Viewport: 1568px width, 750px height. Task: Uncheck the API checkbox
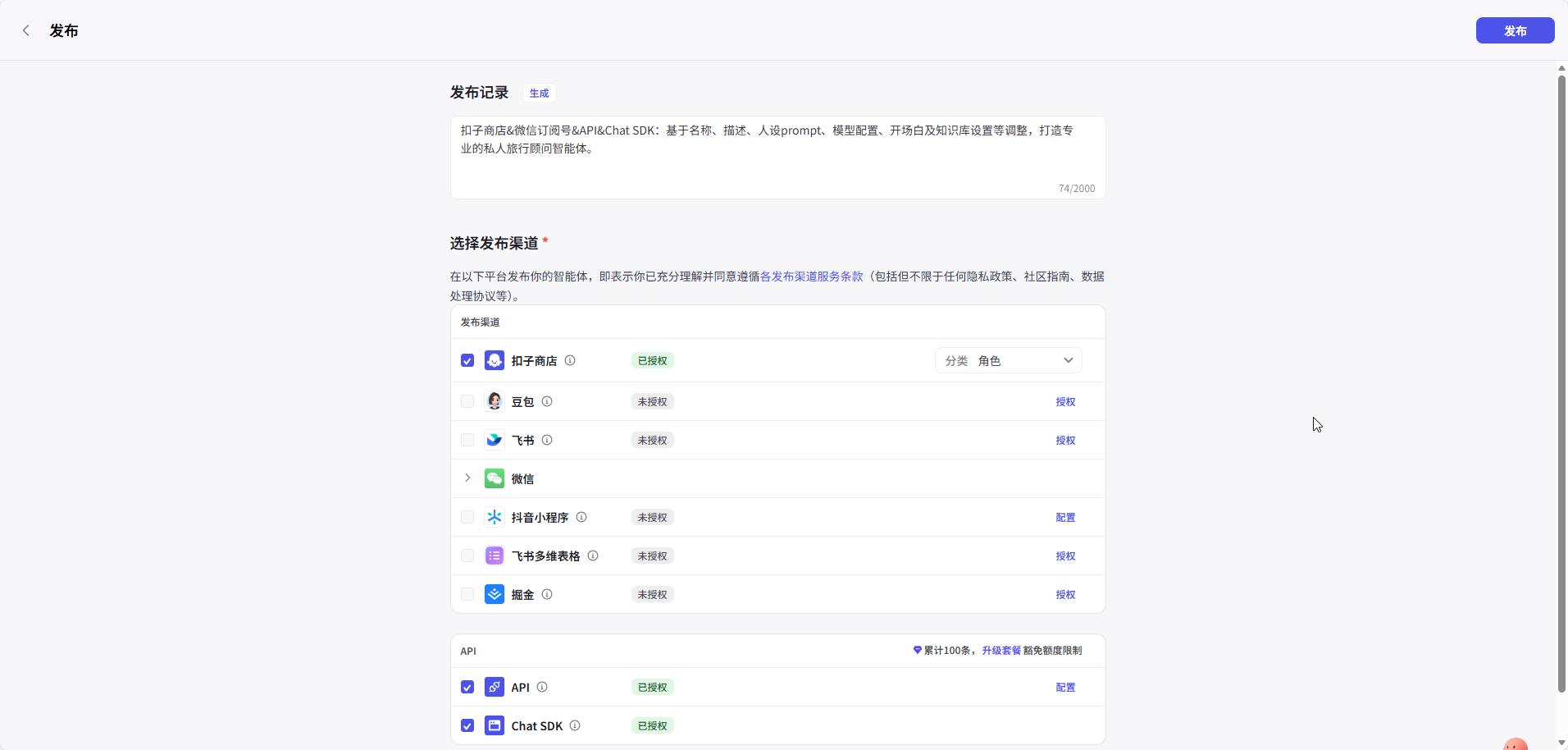tap(467, 687)
